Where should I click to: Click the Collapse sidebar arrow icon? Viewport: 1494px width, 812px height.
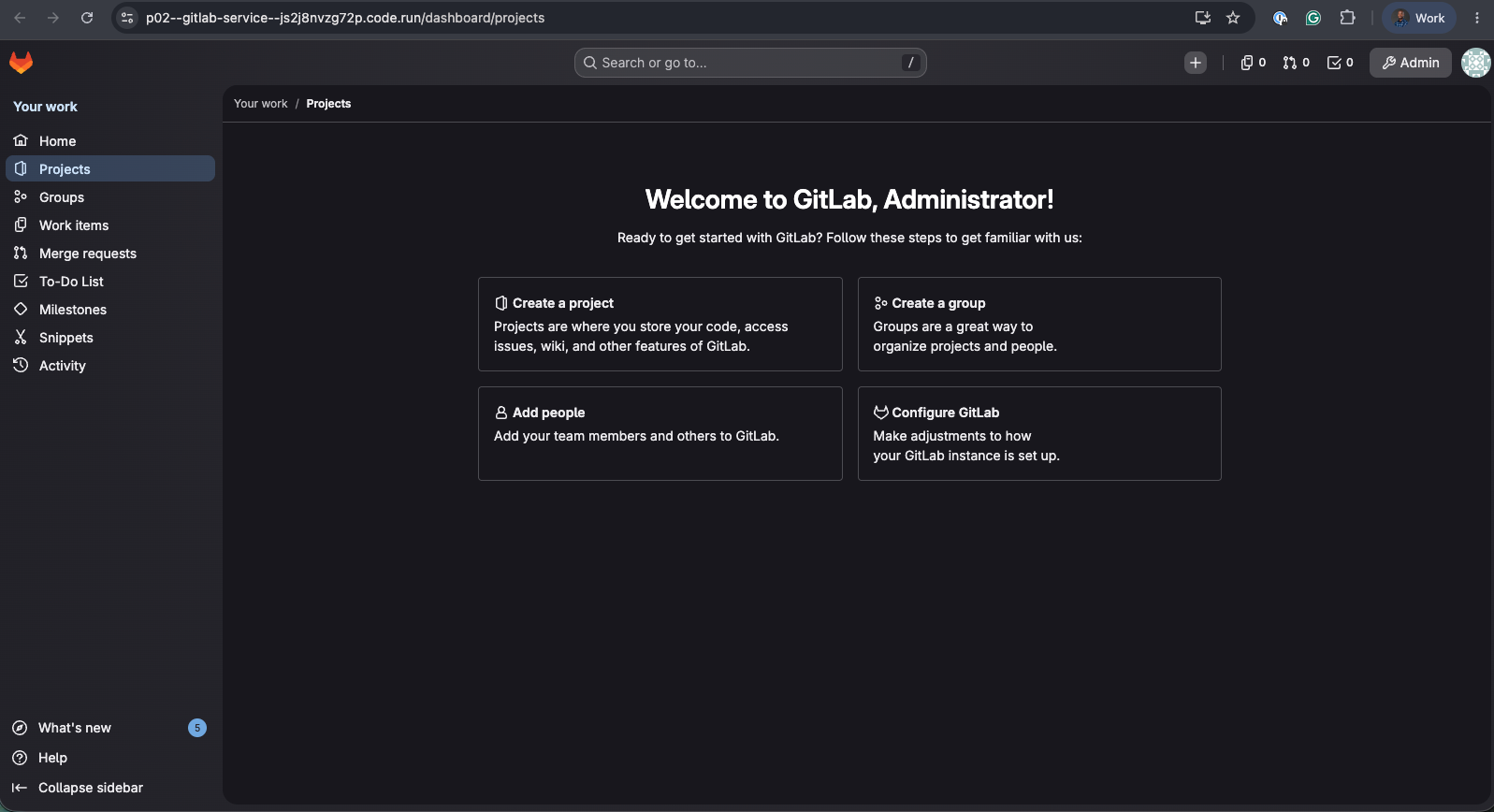tap(20, 788)
